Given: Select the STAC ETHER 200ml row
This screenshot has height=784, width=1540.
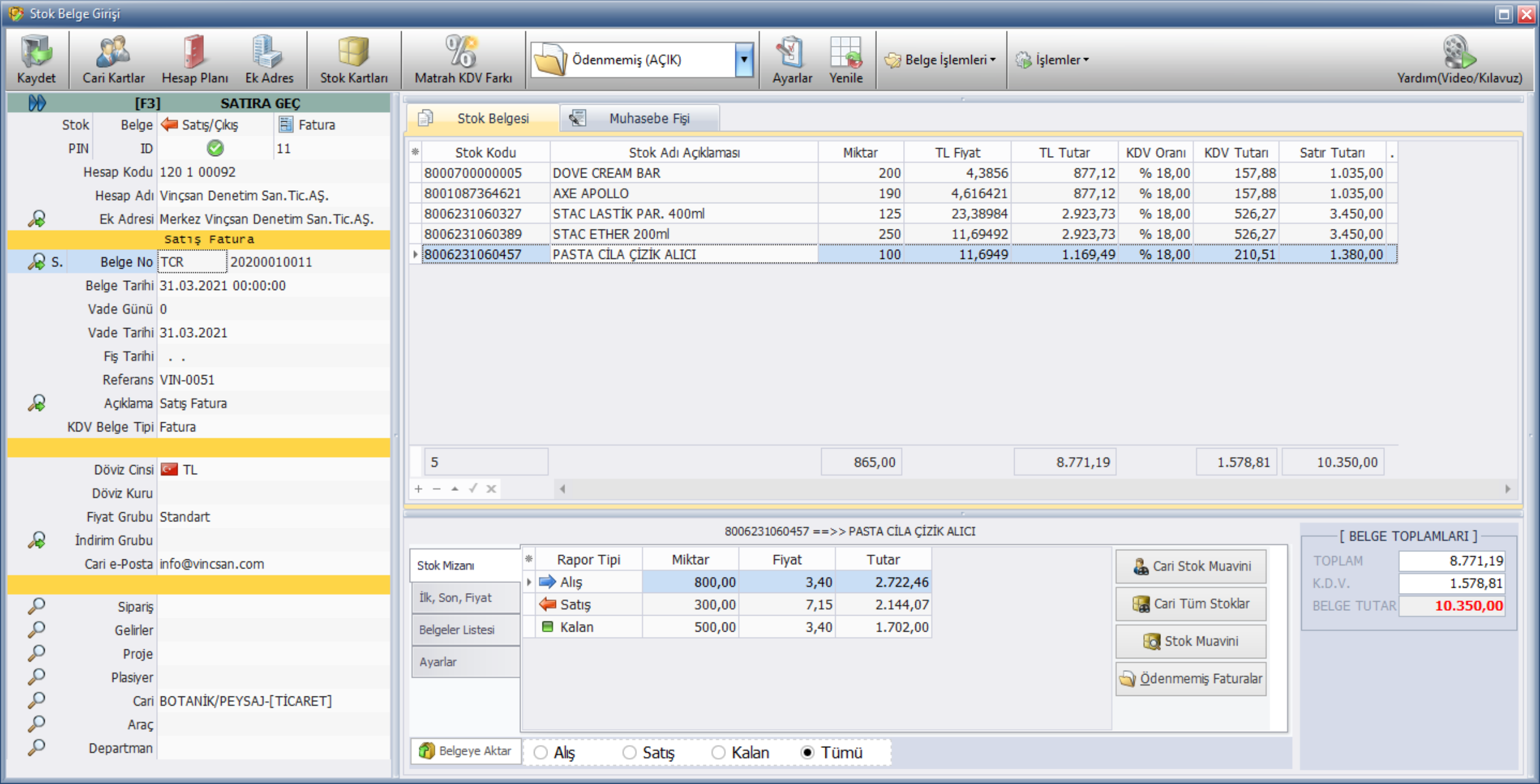Looking at the screenshot, I should pos(904,234).
